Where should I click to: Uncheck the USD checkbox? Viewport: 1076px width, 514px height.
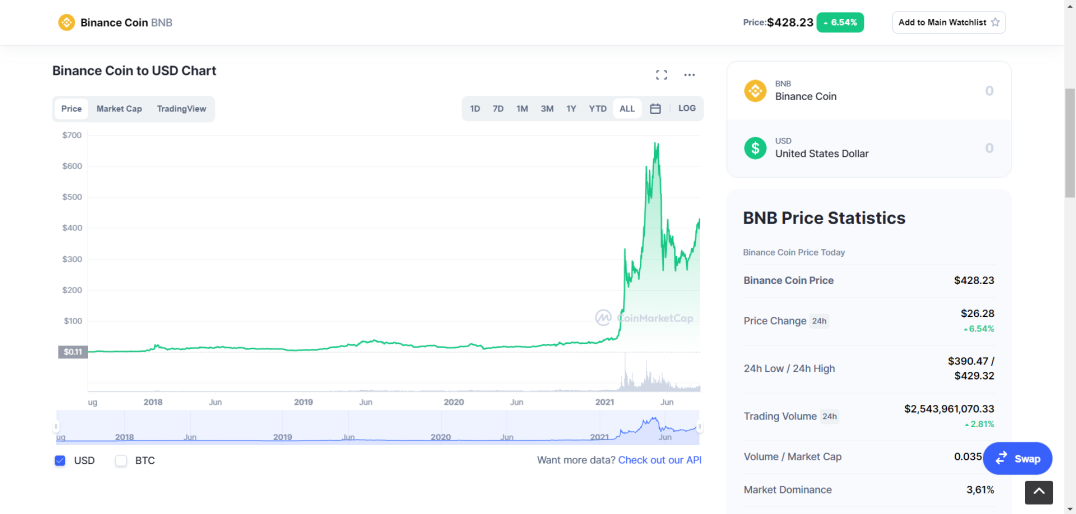[60, 460]
